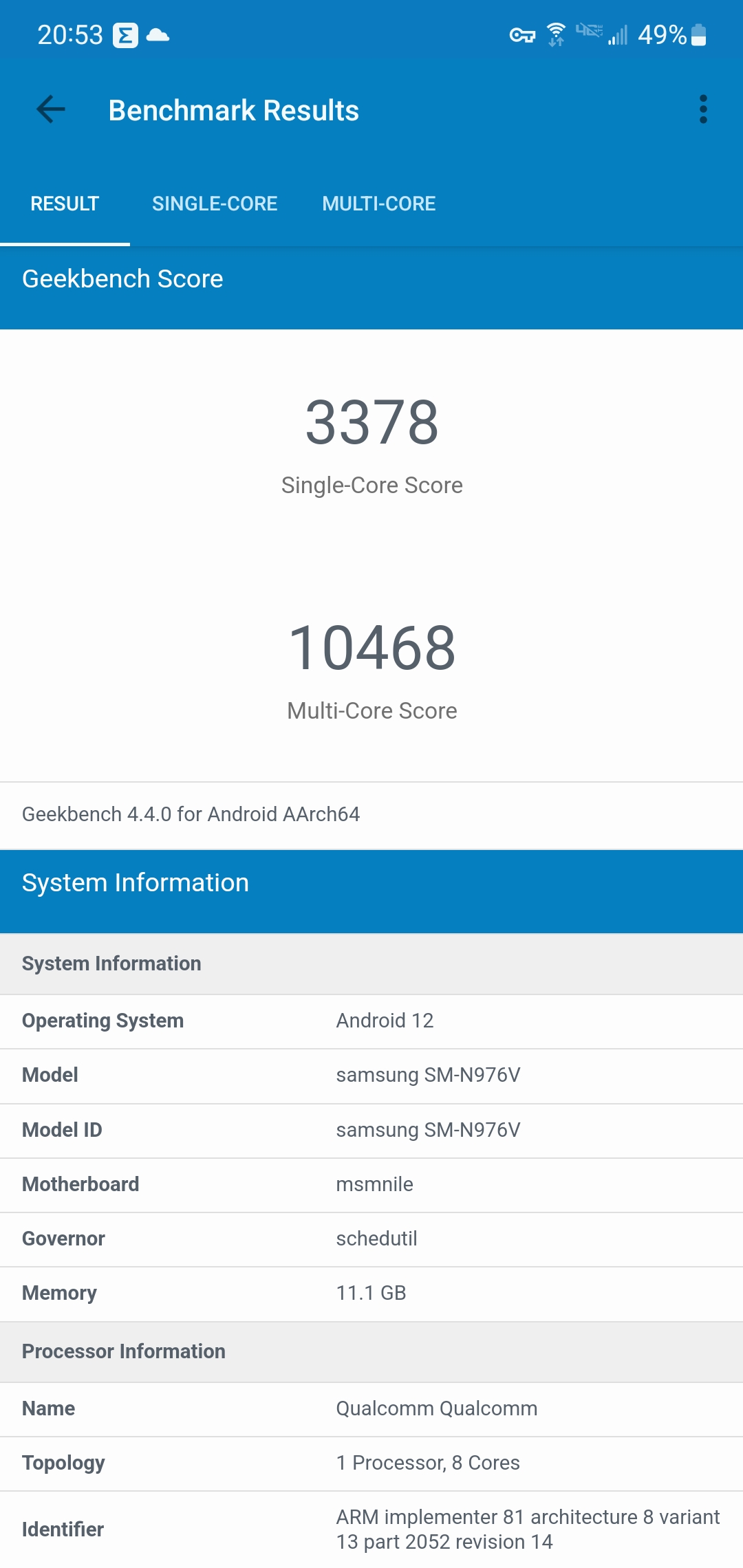Tap the Model ID row label
Viewport: 743px width, 1568px height.
[62, 1130]
